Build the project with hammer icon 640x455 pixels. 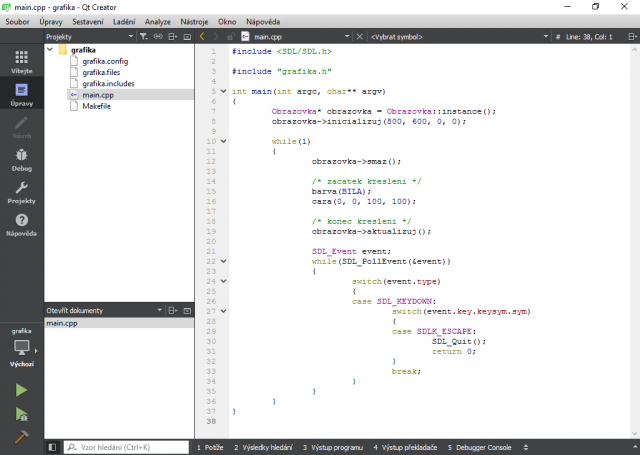coord(21,437)
